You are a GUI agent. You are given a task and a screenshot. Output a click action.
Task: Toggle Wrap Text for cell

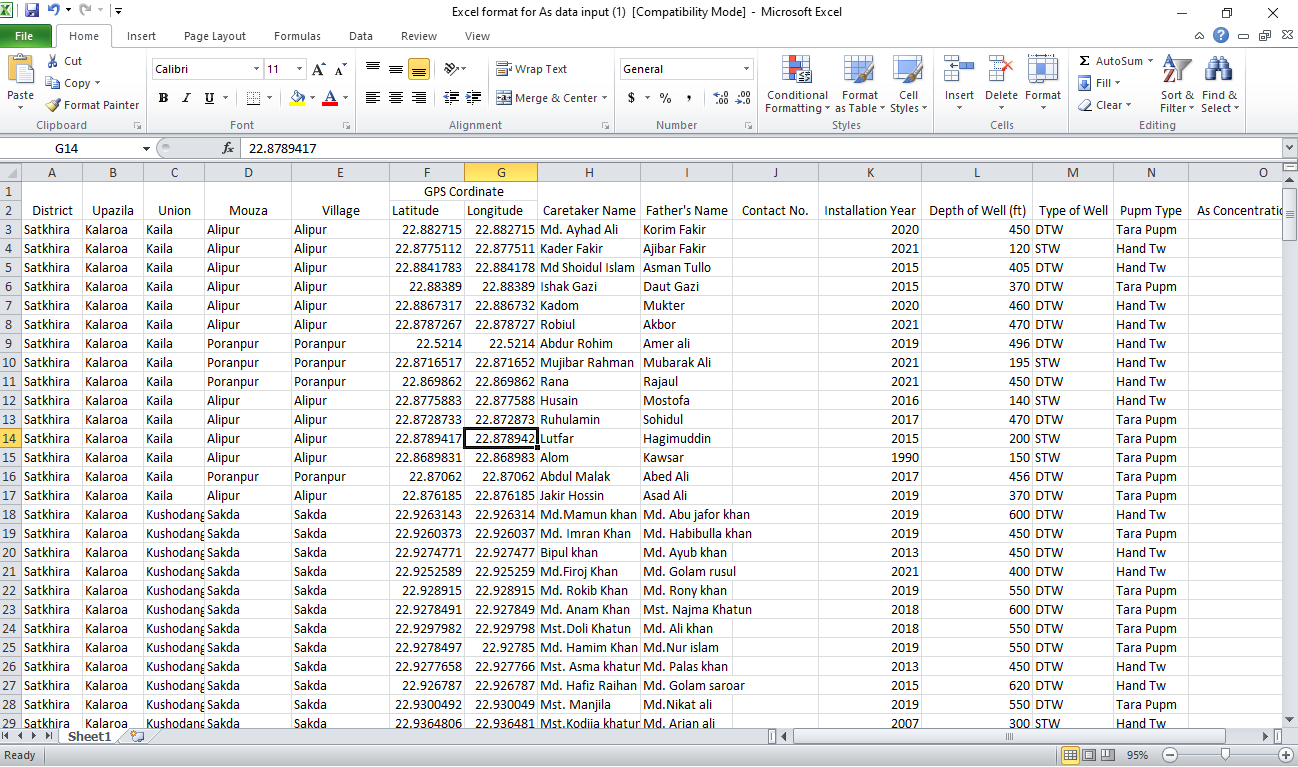tap(531, 69)
